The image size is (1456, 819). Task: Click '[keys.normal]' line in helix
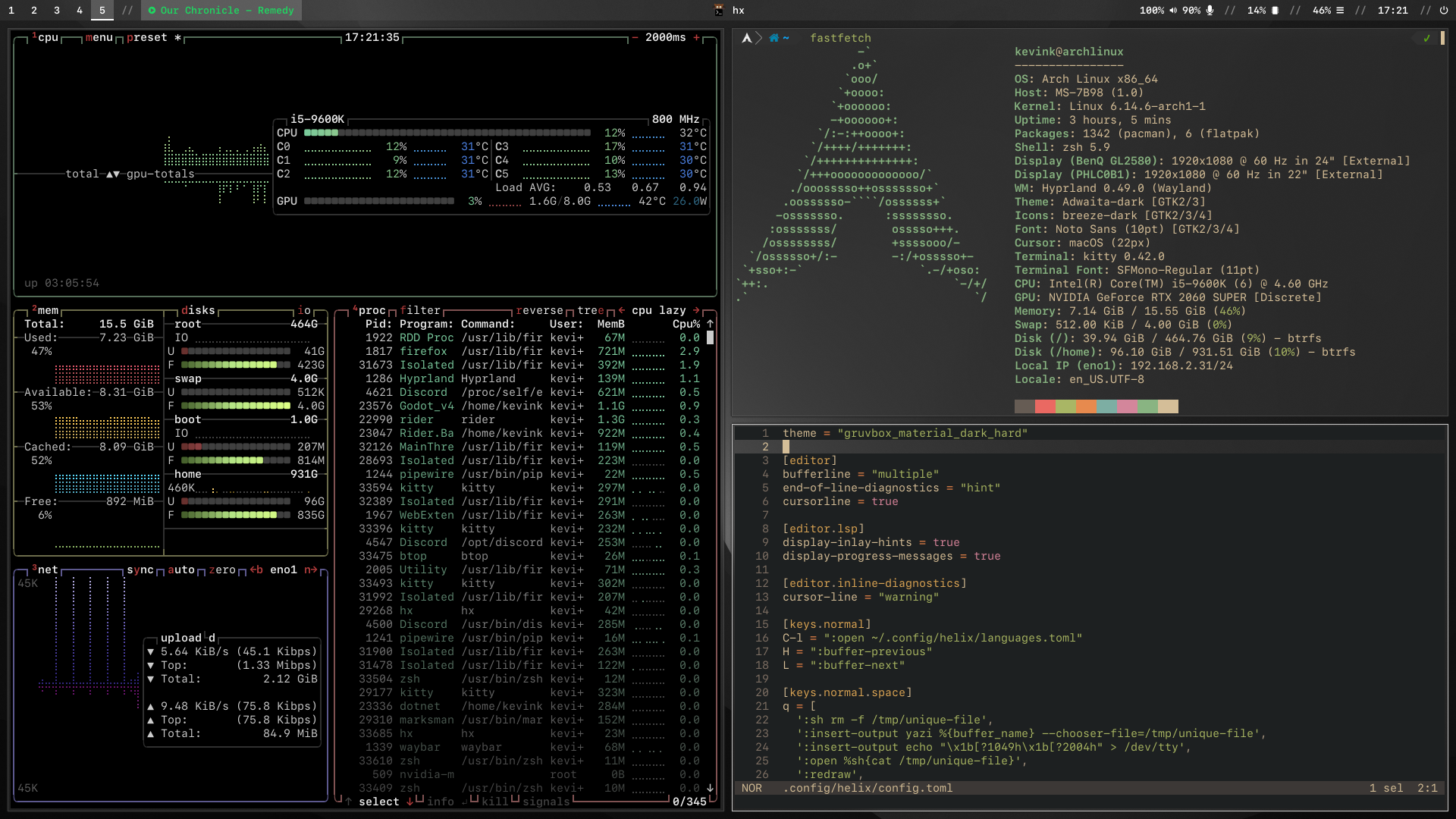point(827,624)
